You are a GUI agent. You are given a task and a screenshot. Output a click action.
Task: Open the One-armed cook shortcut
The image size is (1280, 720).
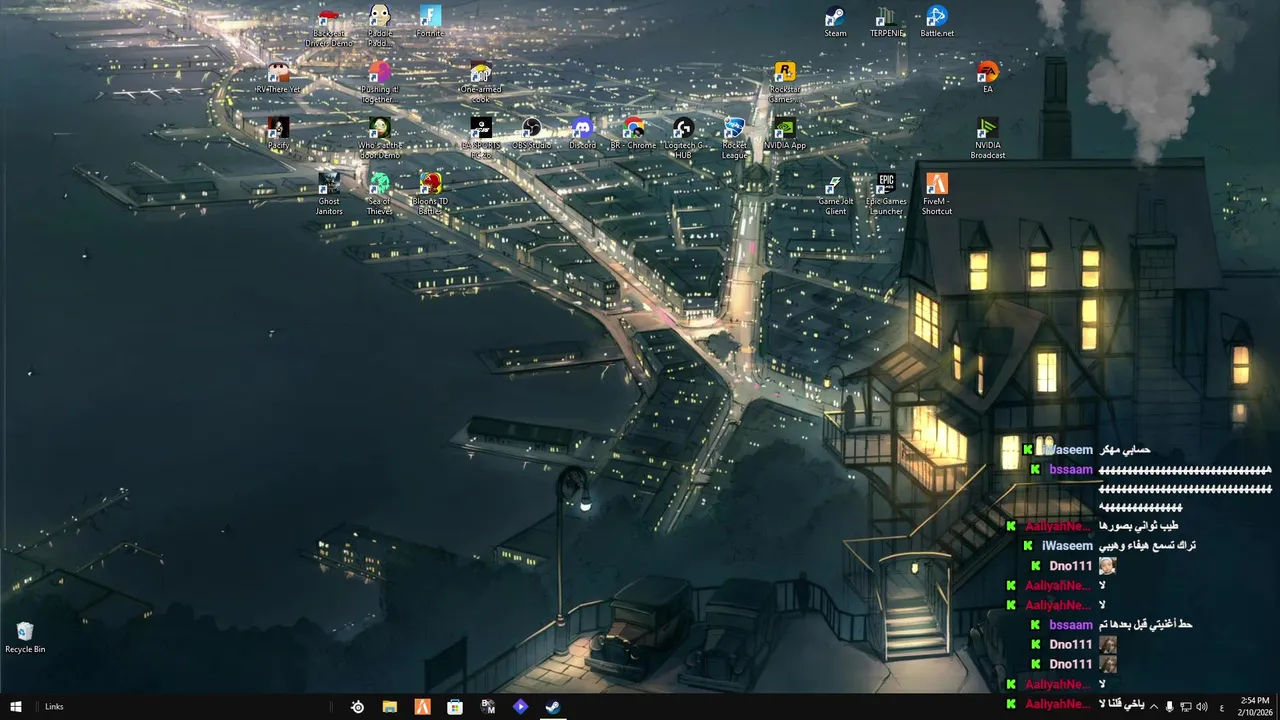click(481, 82)
